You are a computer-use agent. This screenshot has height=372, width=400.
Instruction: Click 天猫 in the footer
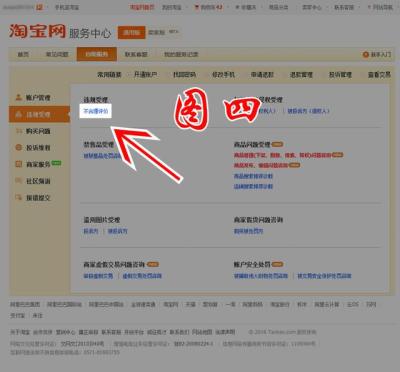(190, 304)
